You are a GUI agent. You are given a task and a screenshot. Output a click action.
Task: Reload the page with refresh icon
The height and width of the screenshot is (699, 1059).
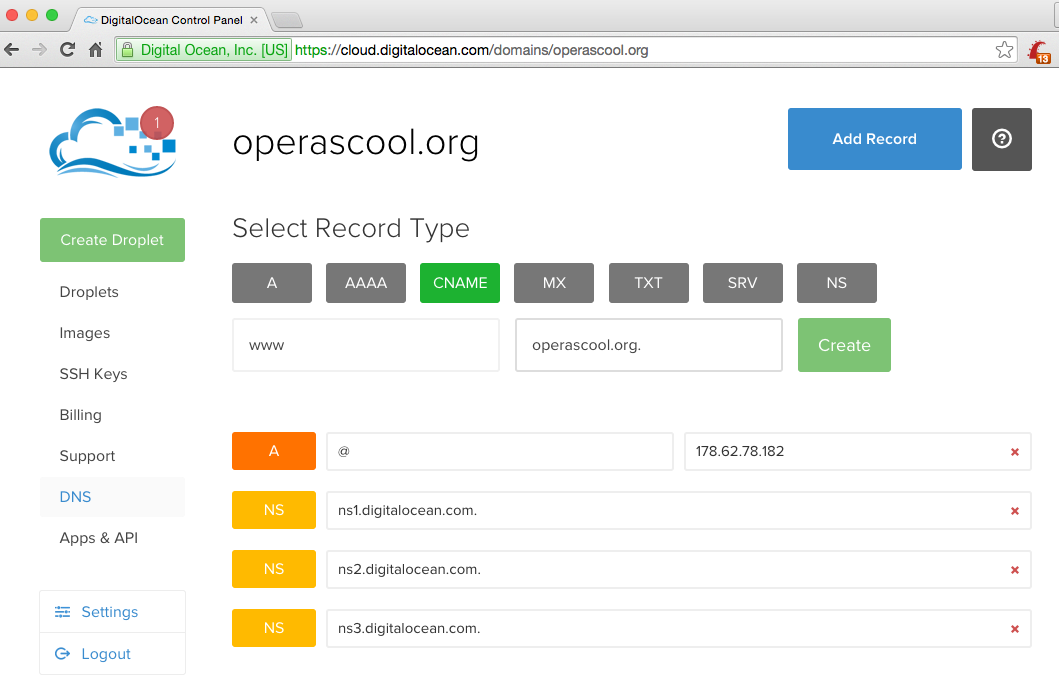[x=67, y=49]
